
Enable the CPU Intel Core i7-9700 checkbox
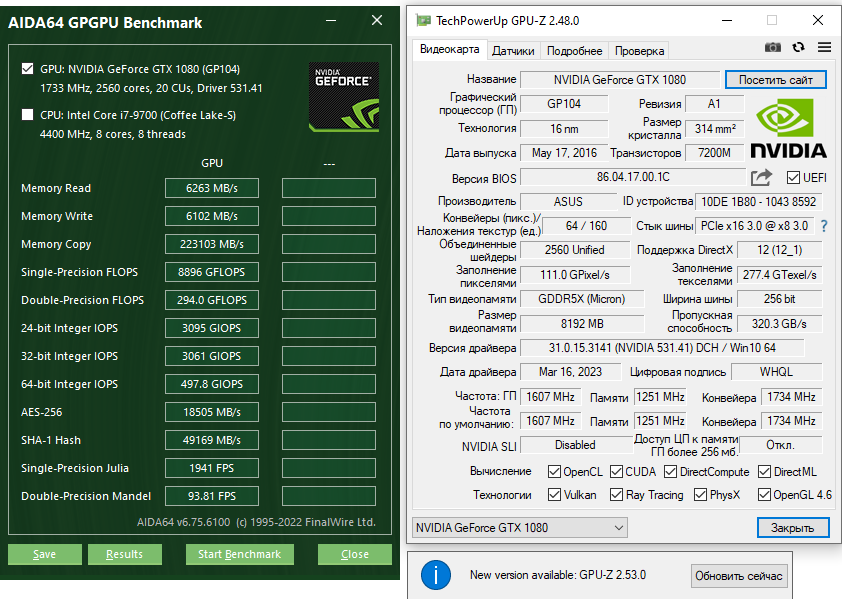[x=27, y=115]
